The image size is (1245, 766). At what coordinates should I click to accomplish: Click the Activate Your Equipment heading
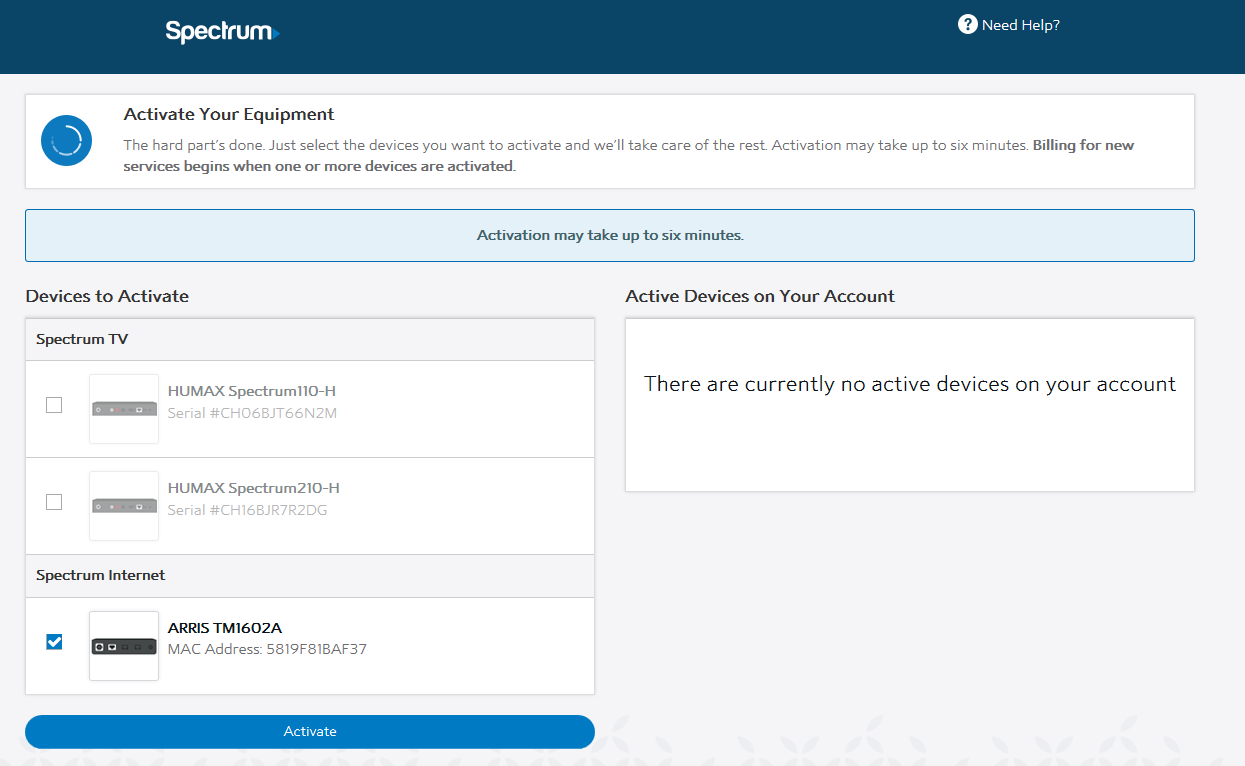click(x=229, y=115)
